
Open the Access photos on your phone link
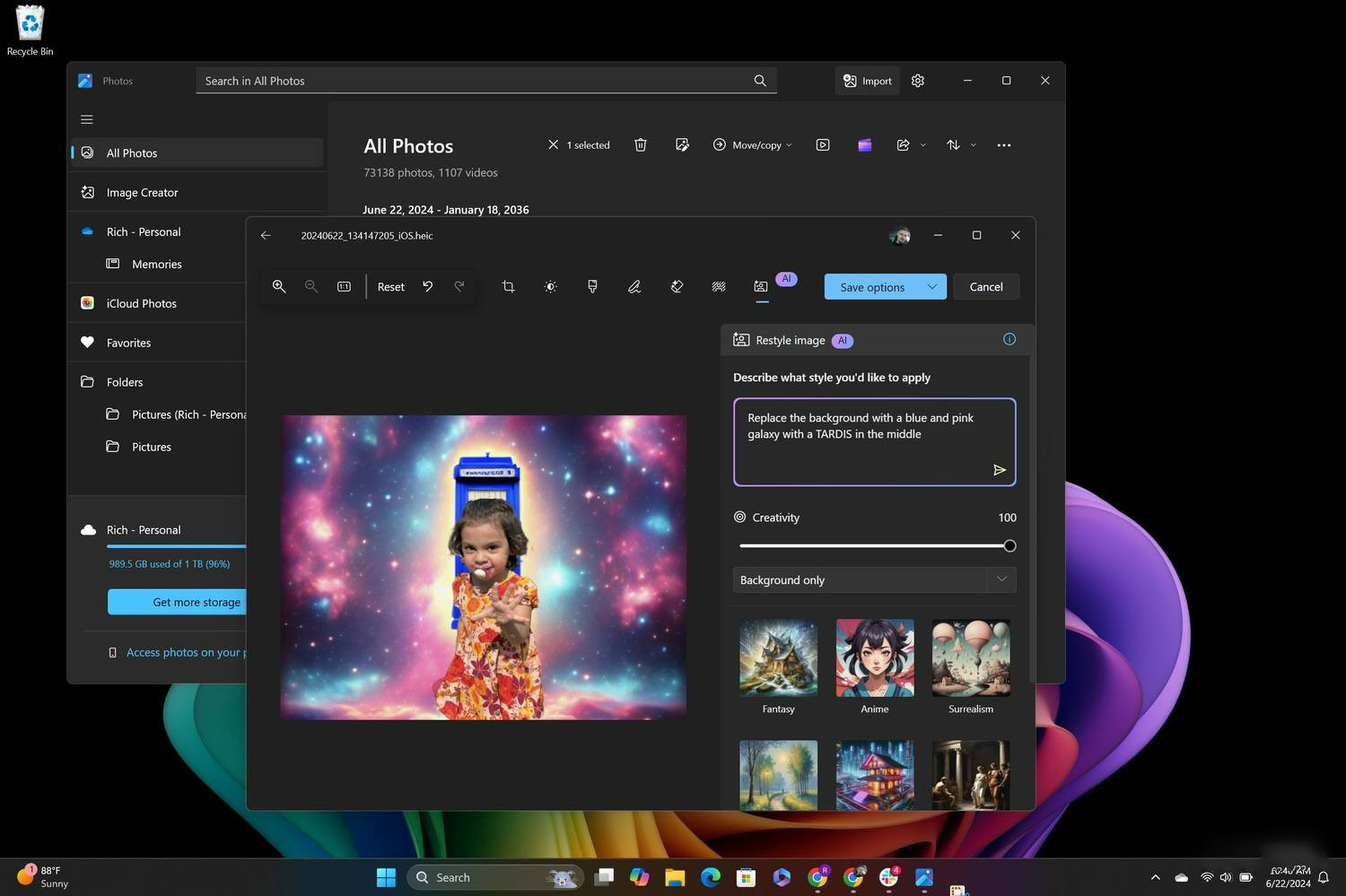pyautogui.click(x=186, y=652)
